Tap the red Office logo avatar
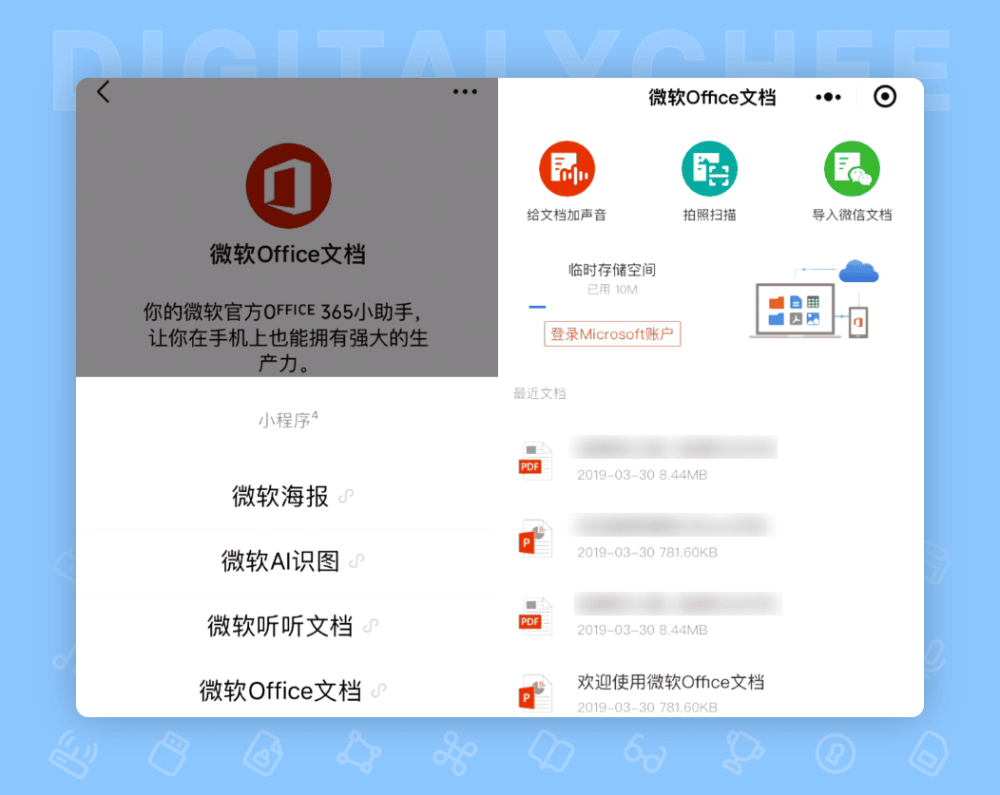The width and height of the screenshot is (1000, 795). point(288,186)
